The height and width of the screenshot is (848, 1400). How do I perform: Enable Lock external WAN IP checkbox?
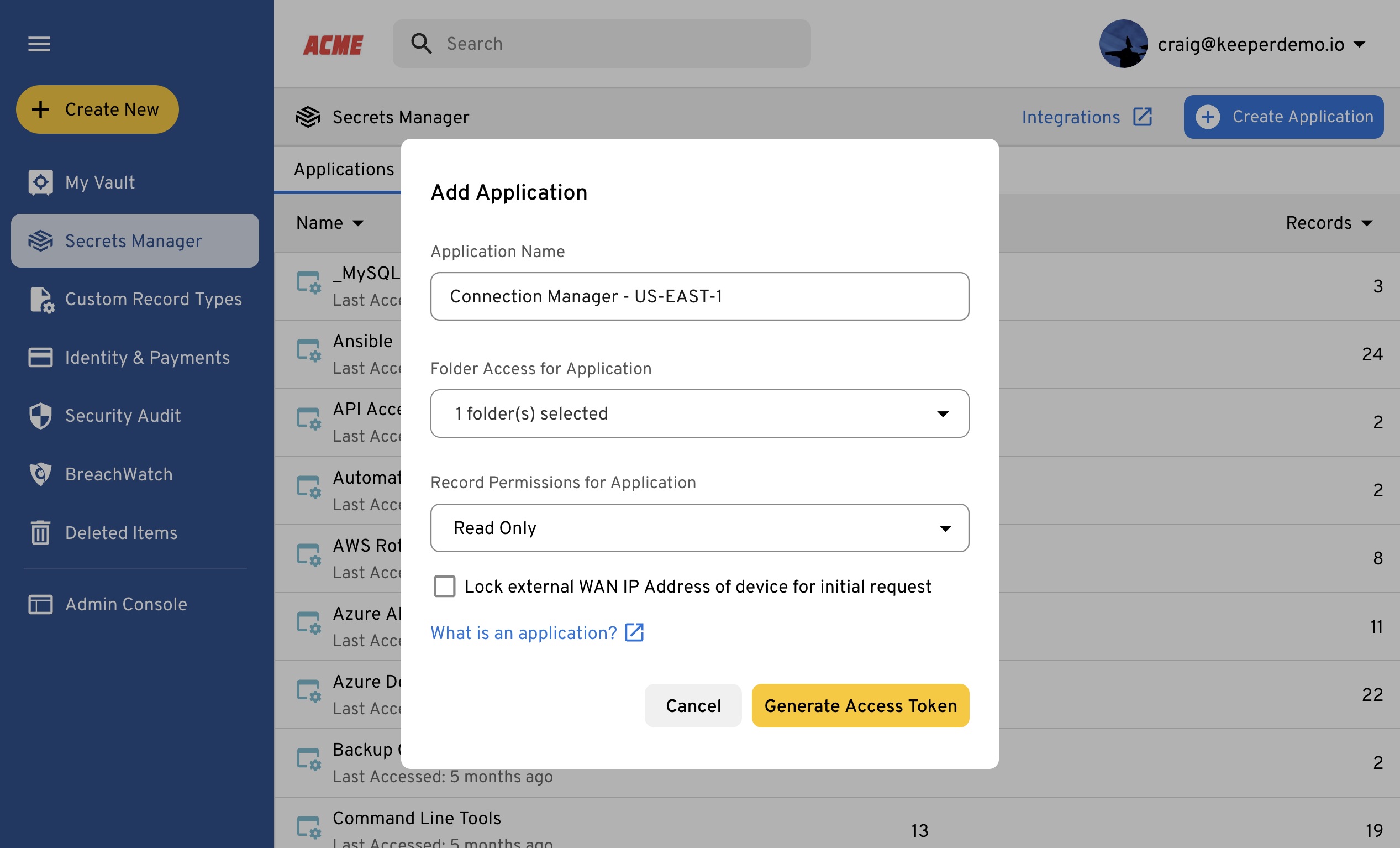[444, 586]
